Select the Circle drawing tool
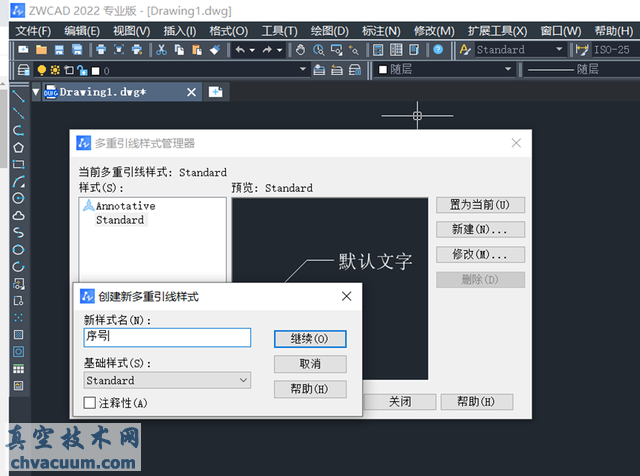This screenshot has width=640, height=476. (x=18, y=198)
